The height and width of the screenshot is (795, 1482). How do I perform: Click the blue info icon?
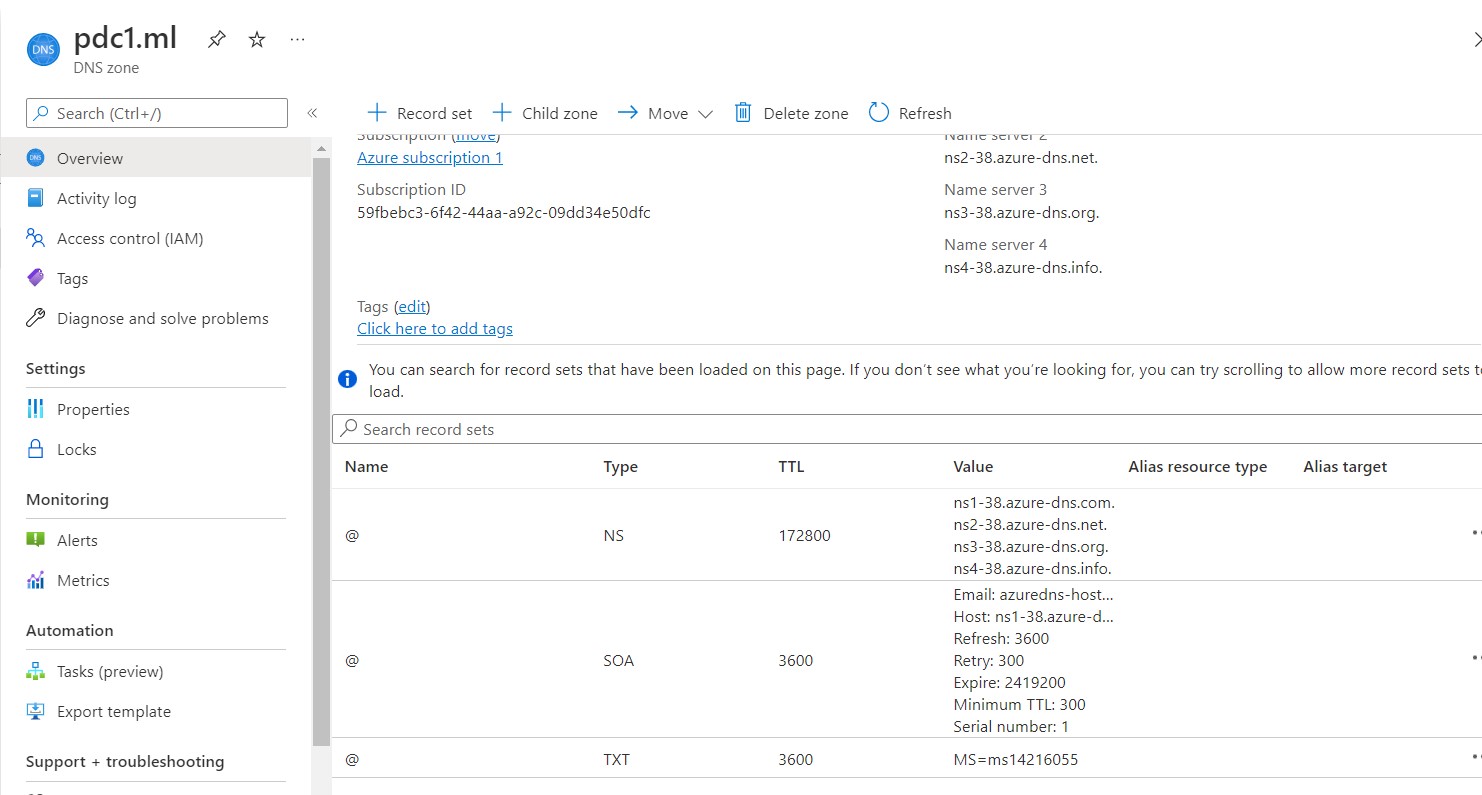click(x=347, y=379)
